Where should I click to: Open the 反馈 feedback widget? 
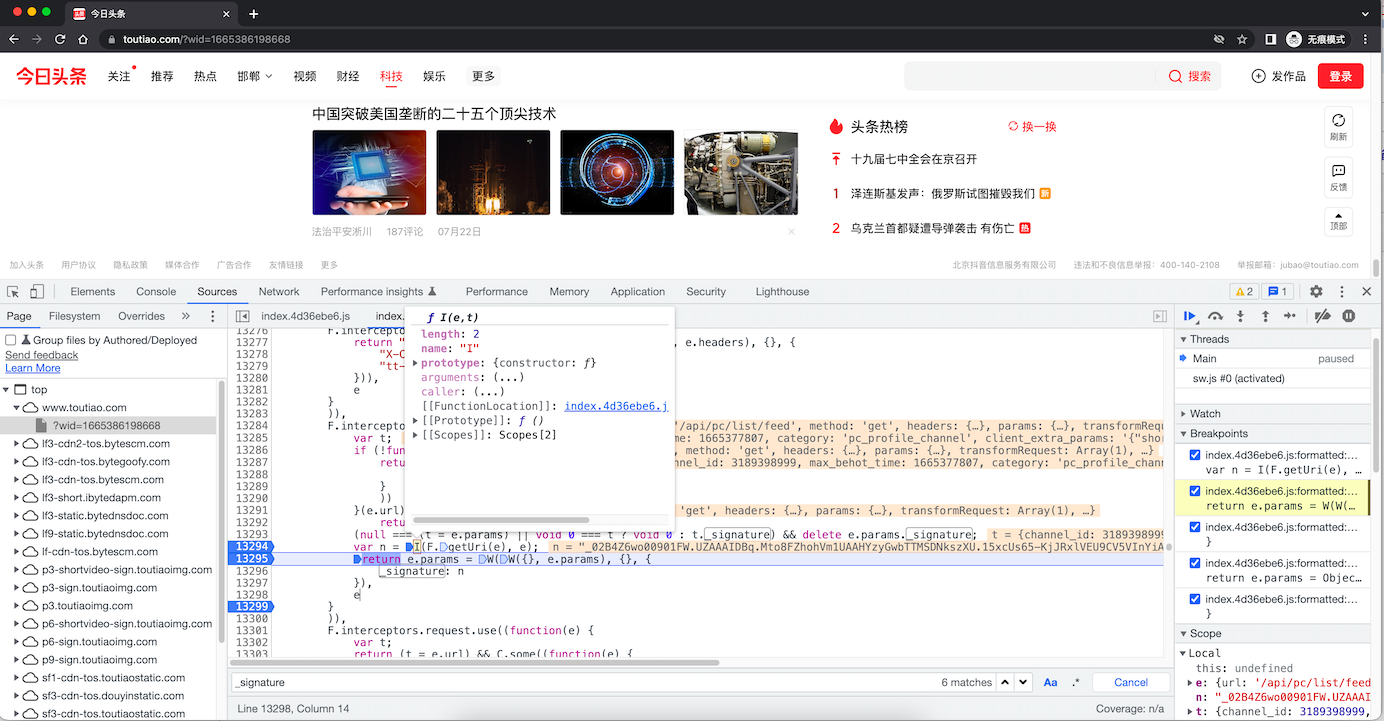[1338, 176]
